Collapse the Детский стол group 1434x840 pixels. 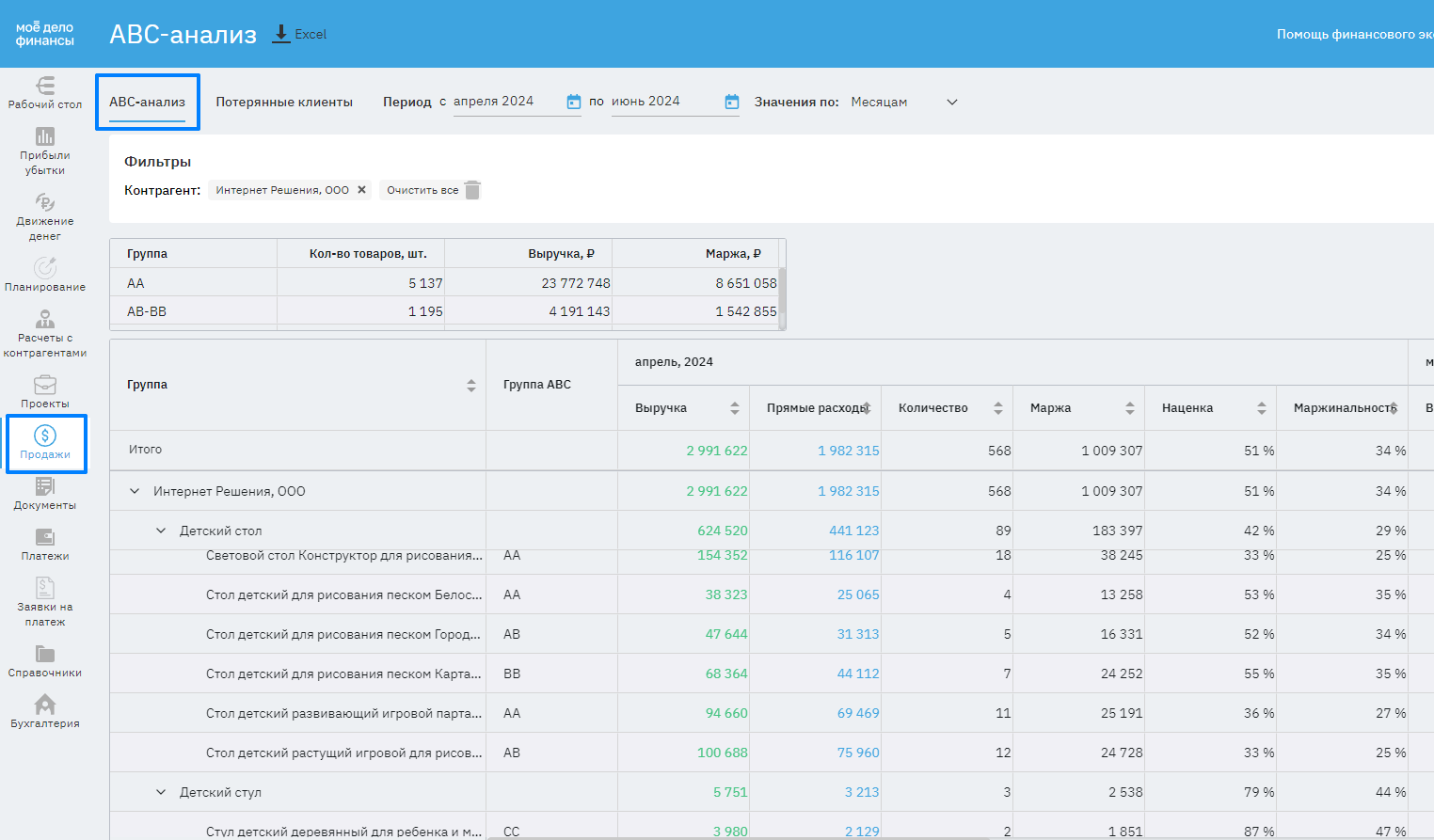click(x=161, y=531)
